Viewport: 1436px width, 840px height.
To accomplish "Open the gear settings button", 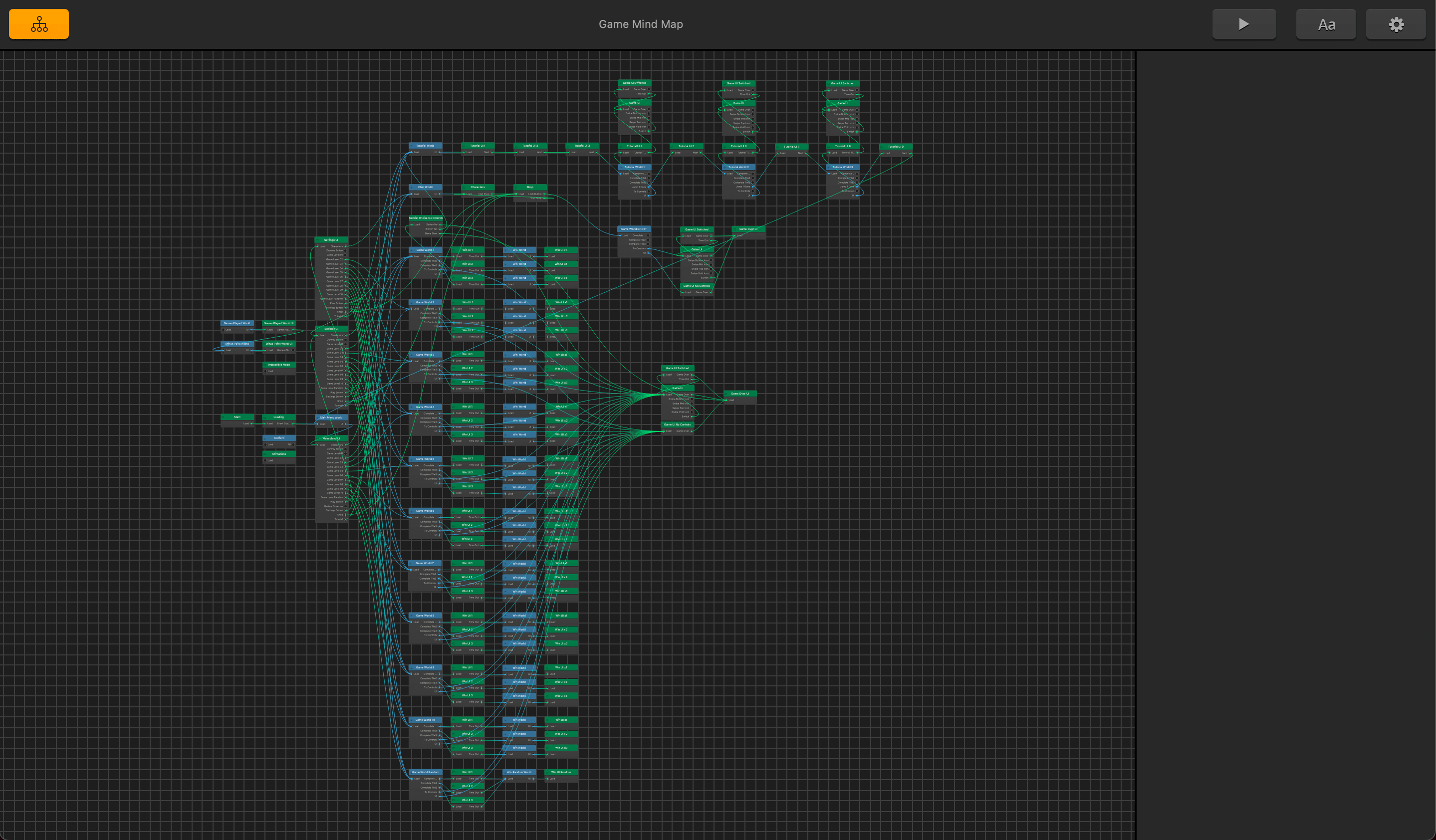I will click(x=1396, y=24).
